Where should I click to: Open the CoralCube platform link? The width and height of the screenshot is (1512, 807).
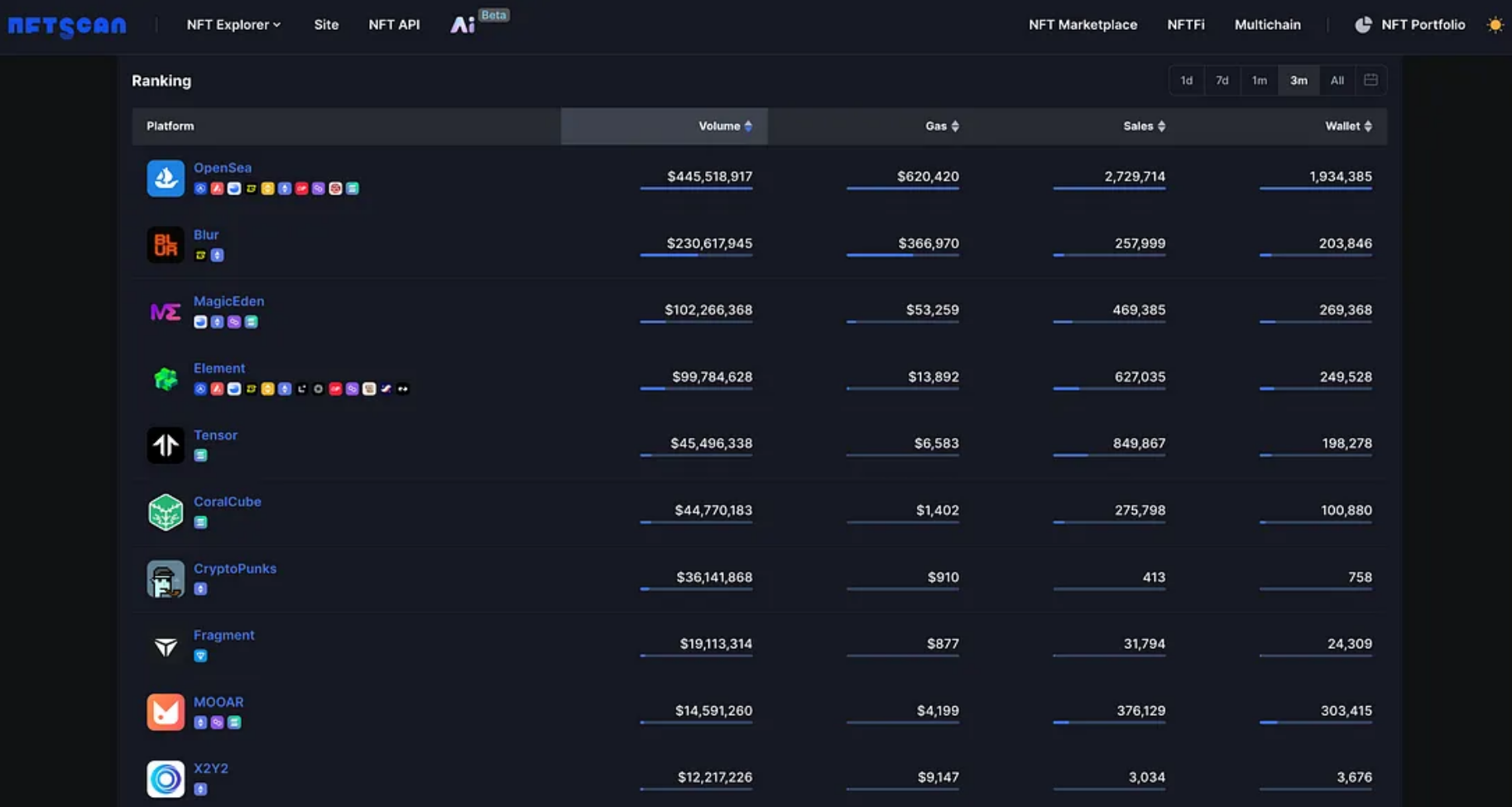228,502
